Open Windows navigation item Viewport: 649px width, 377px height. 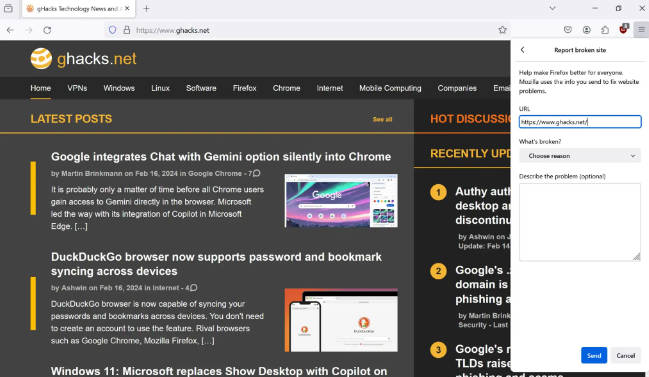(119, 88)
